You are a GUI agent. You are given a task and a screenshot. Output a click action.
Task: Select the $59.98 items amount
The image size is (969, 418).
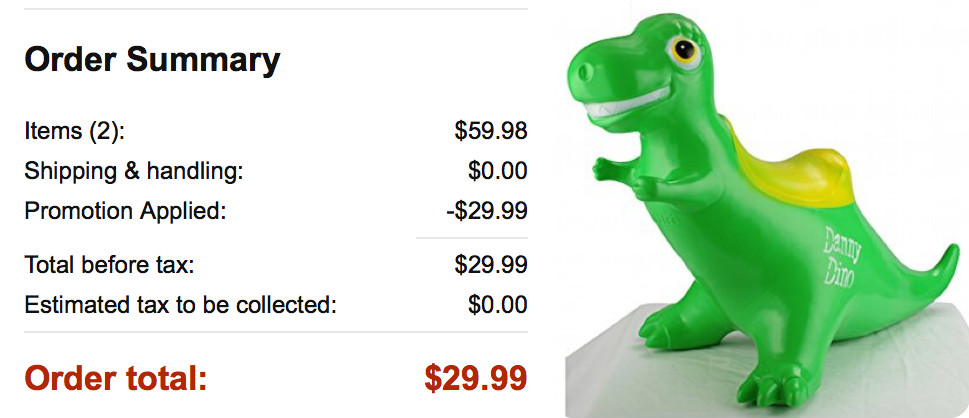[x=490, y=131]
